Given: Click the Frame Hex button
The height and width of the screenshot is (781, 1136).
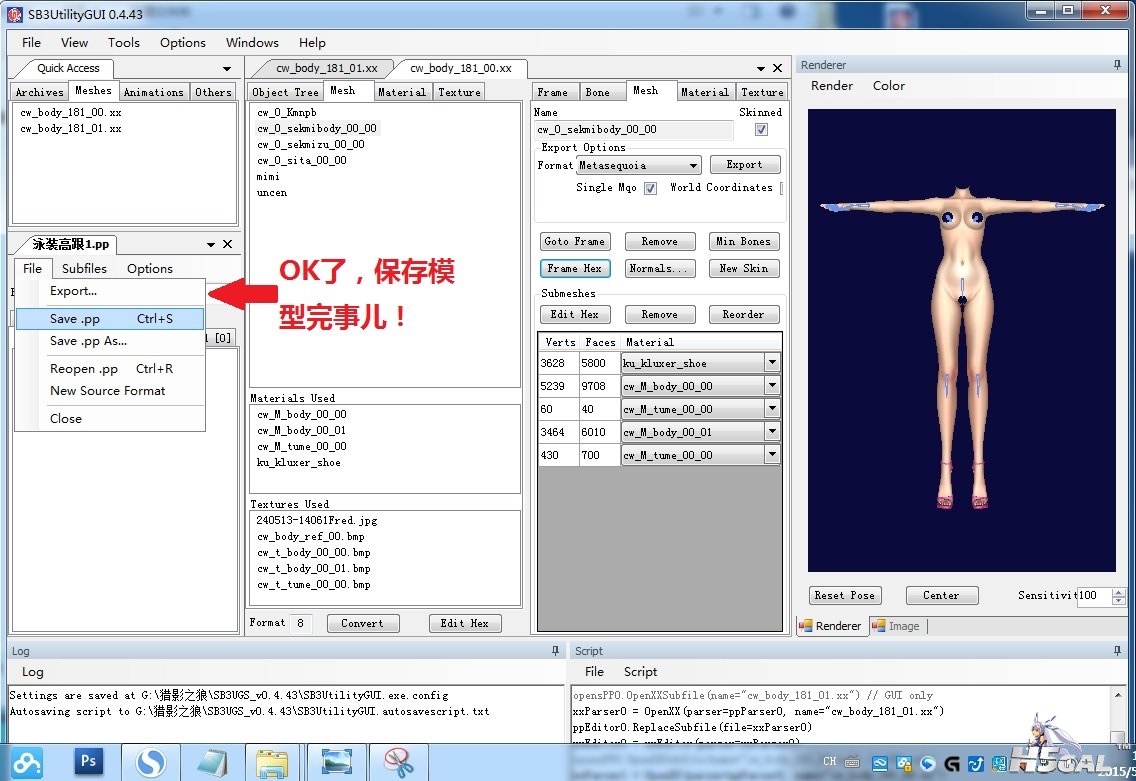Looking at the screenshot, I should tap(575, 268).
